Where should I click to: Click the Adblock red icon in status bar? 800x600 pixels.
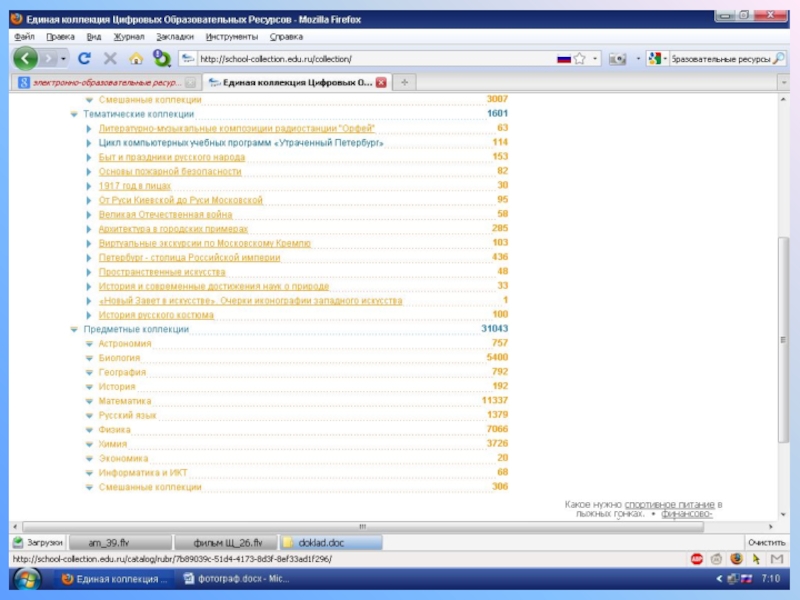pos(696,559)
